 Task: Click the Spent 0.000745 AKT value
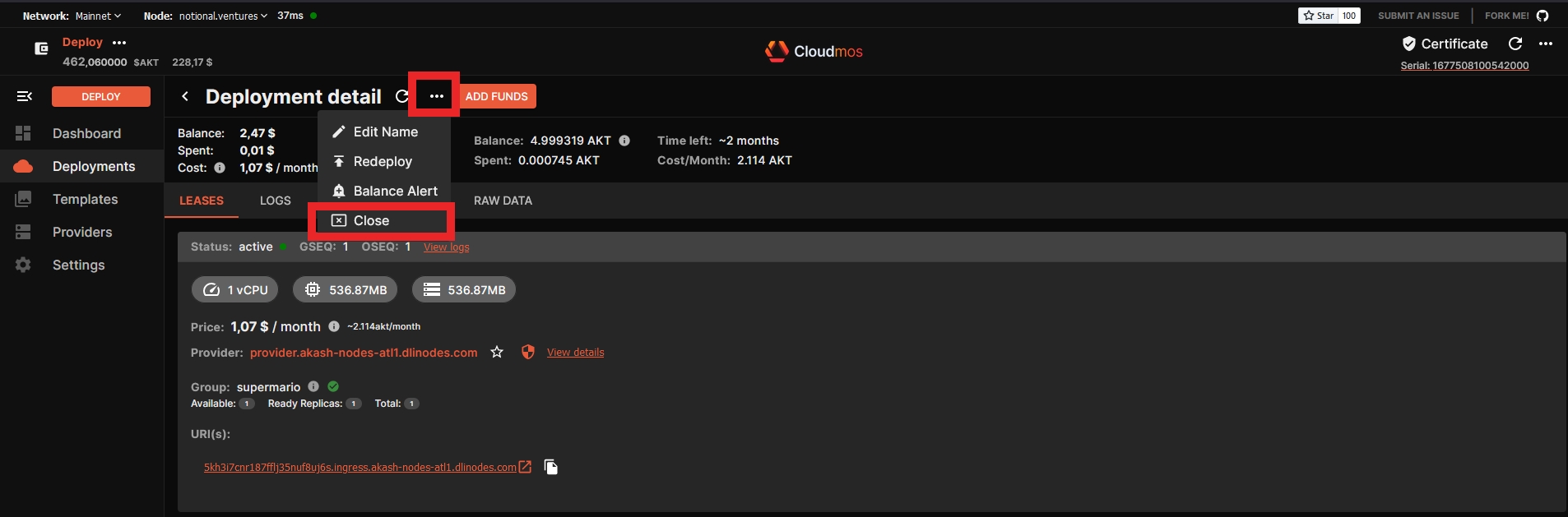pyautogui.click(x=559, y=160)
